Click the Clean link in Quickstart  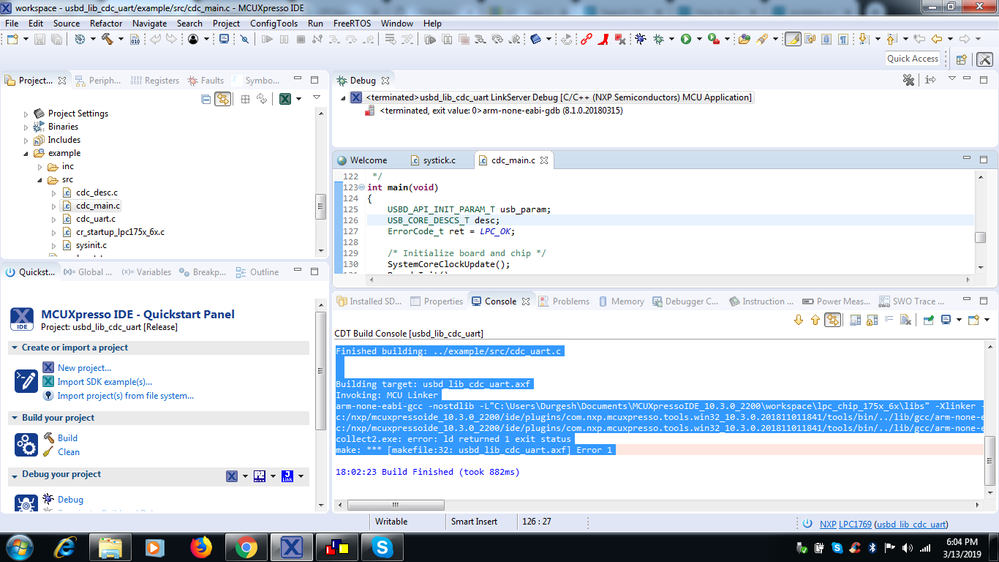coord(69,452)
